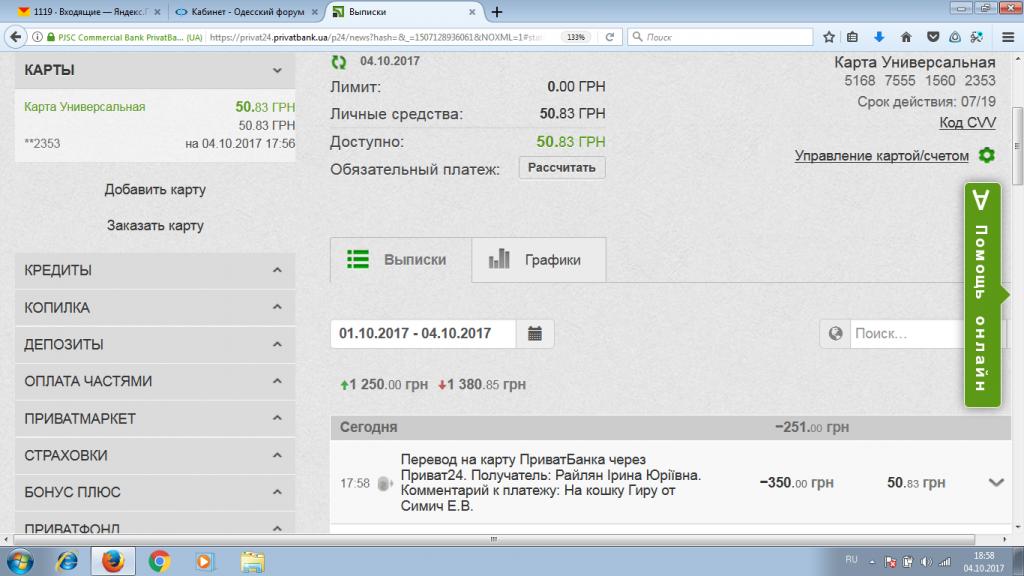Click the 5168 7555 1560 2353 card number
This screenshot has width=1024, height=576.
click(920, 81)
